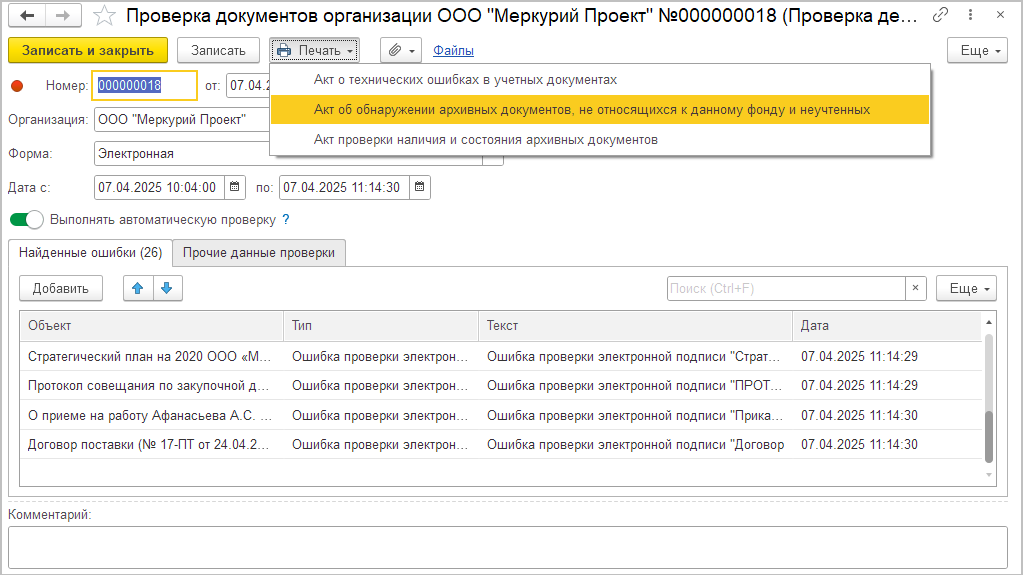Open the 'Файлы' link
Screen dimensions: 1023x575
(x=453, y=50)
